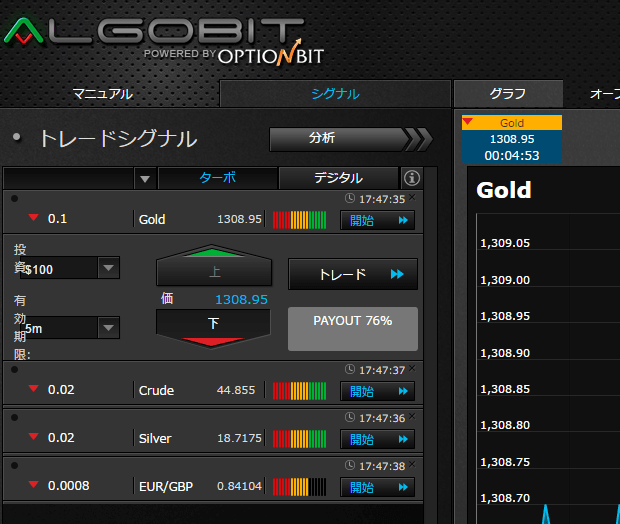Open the 5m expiry dropdown
Viewport: 620px width, 524px height.
pos(108,327)
